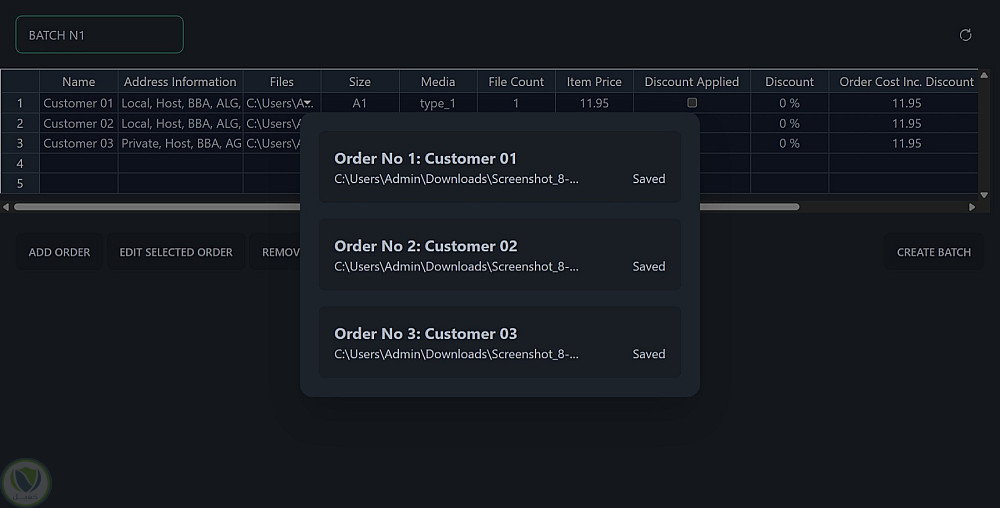Image resolution: width=1000 pixels, height=508 pixels.
Task: Click the green logo badge in corner
Action: [x=26, y=482]
